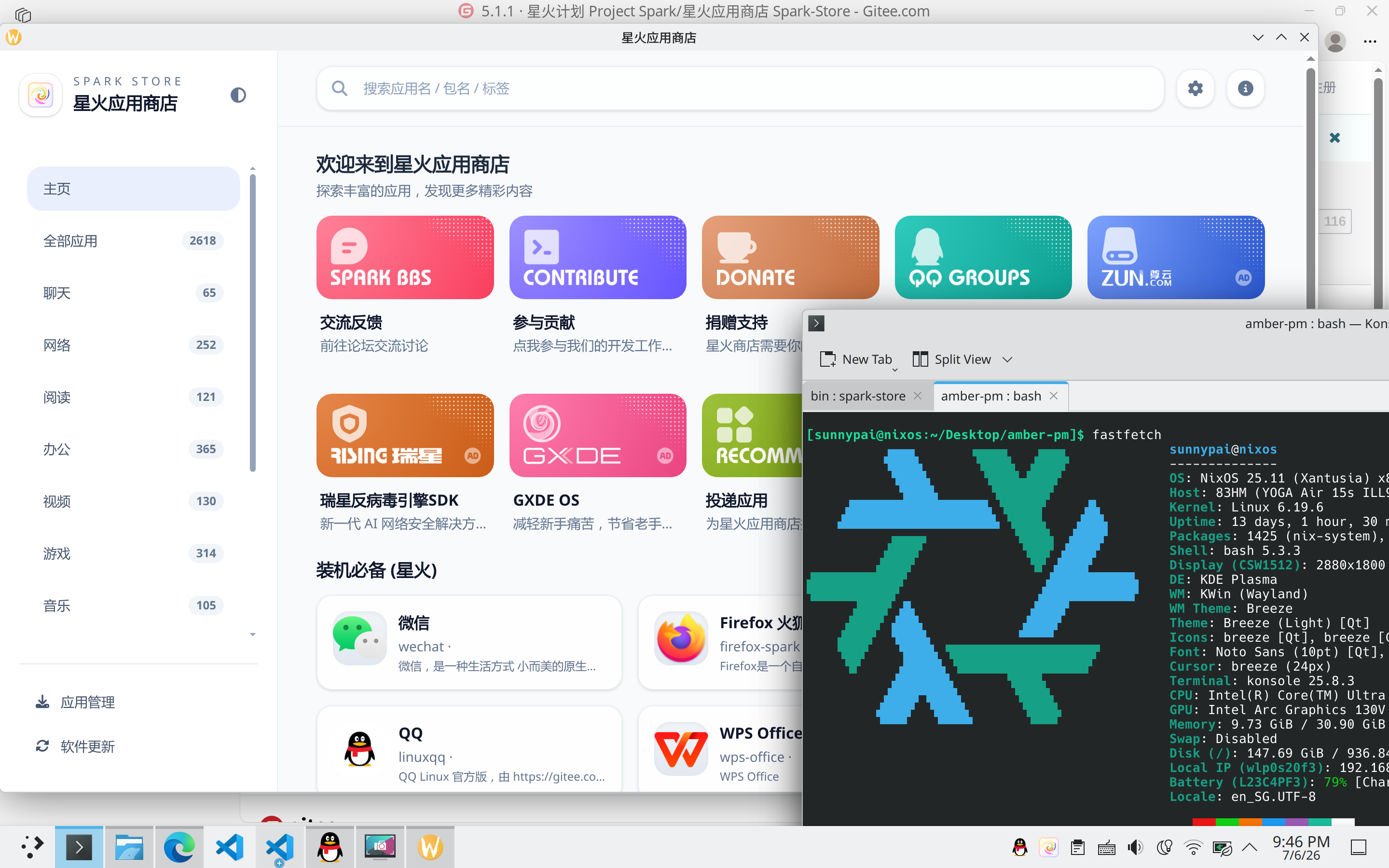The height and width of the screenshot is (868, 1389).
Task: Open 软件更新 software updates
Action: pos(138,746)
